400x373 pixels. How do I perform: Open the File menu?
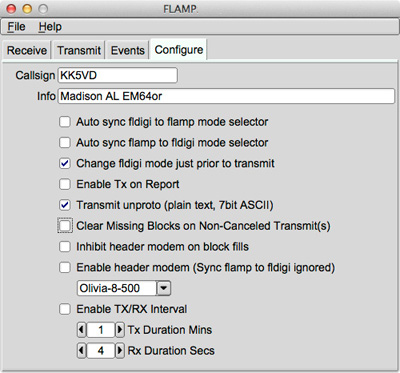tap(16, 27)
